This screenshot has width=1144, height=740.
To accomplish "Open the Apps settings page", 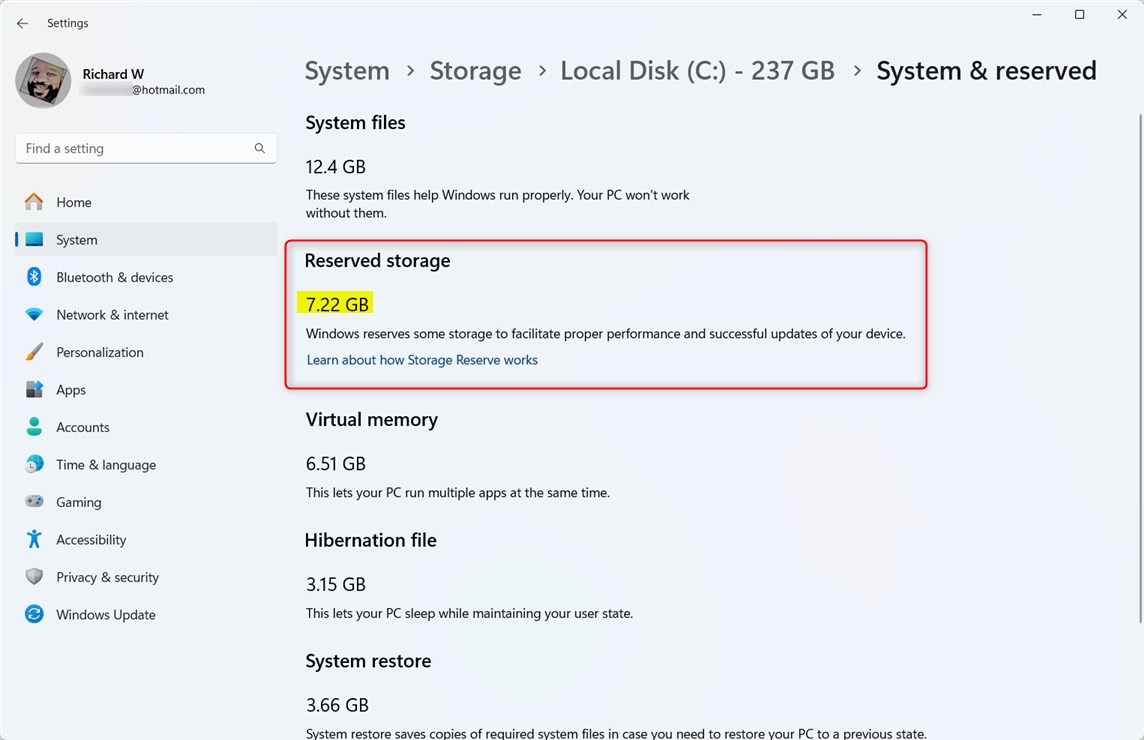I will pos(71,389).
